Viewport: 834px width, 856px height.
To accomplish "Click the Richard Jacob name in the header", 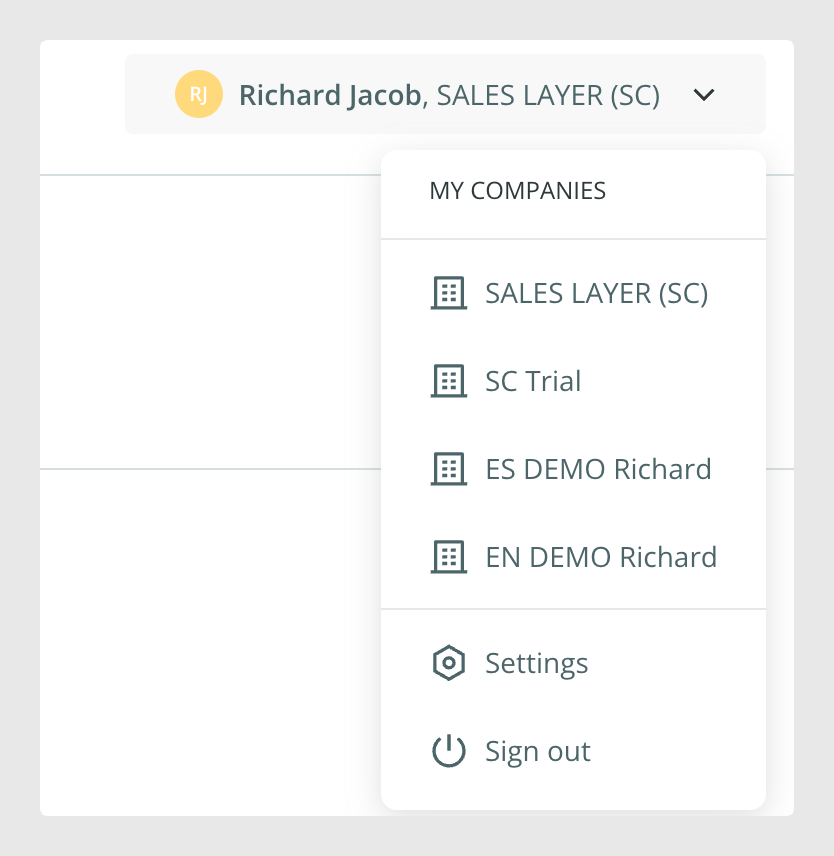I will coord(330,96).
